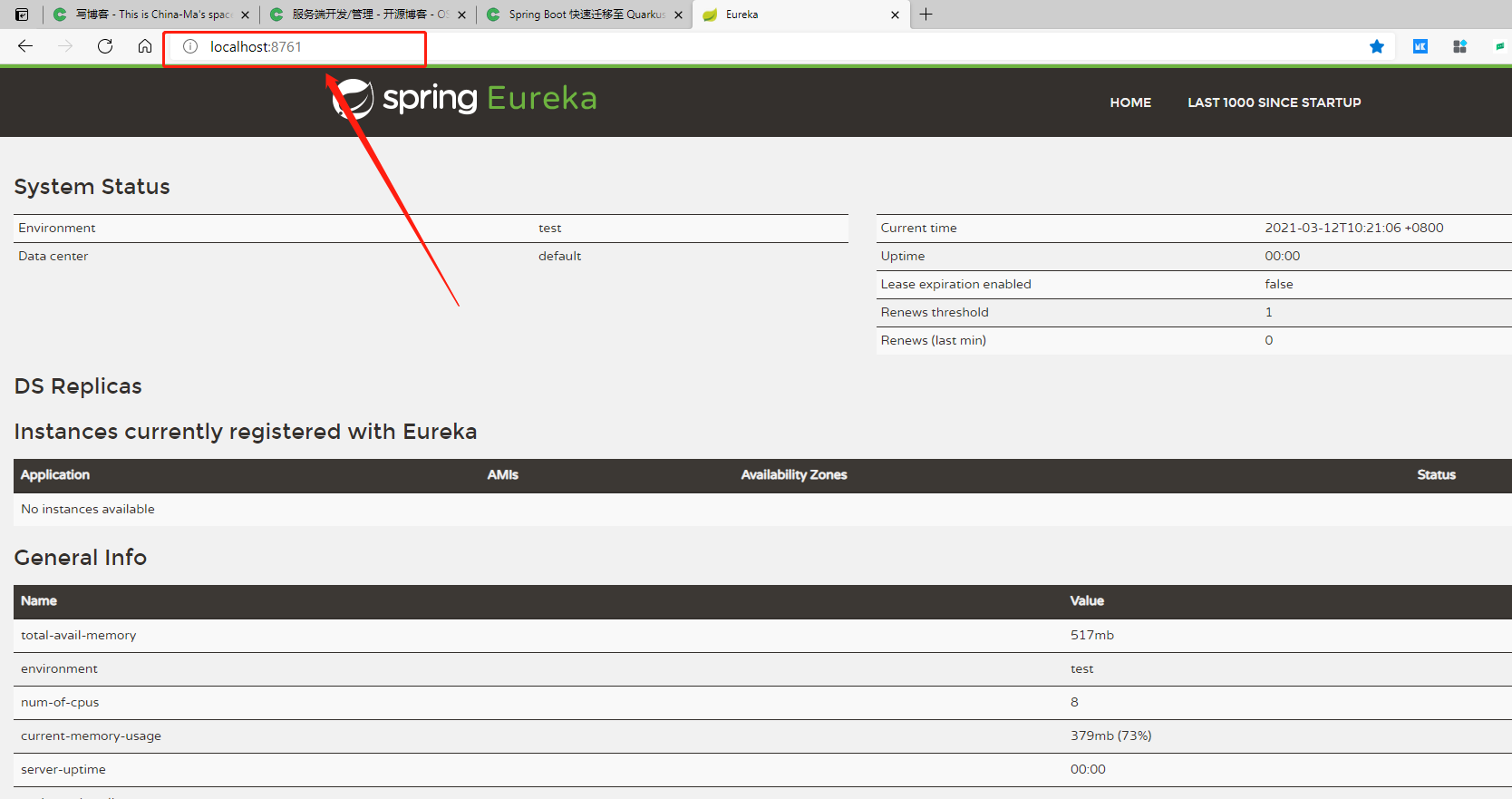Image resolution: width=1512 pixels, height=799 pixels.
Task: Click the Availability Zones column header
Action: pyautogui.click(x=794, y=474)
